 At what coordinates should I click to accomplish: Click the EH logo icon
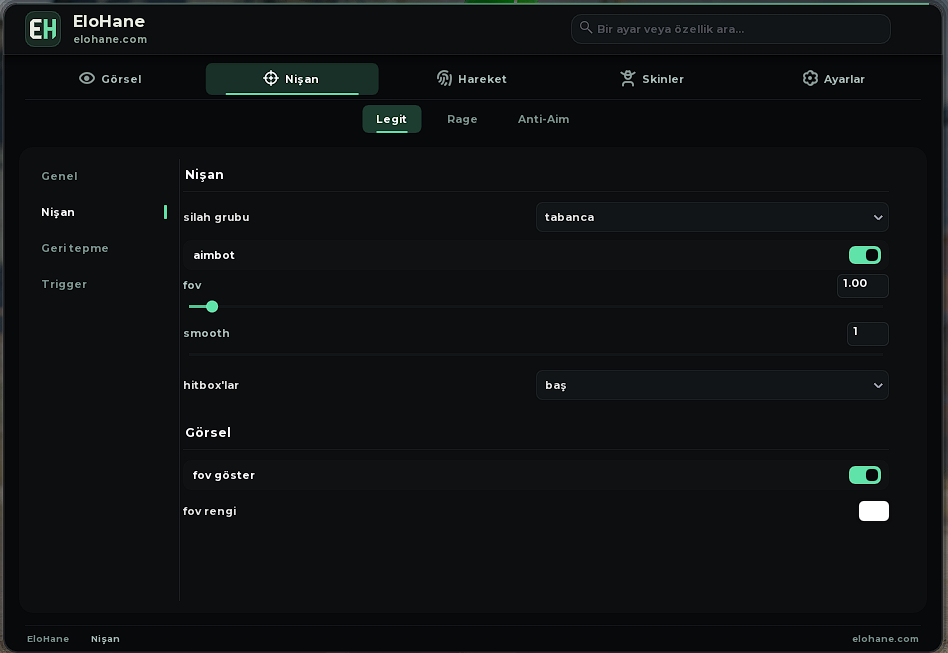click(43, 29)
